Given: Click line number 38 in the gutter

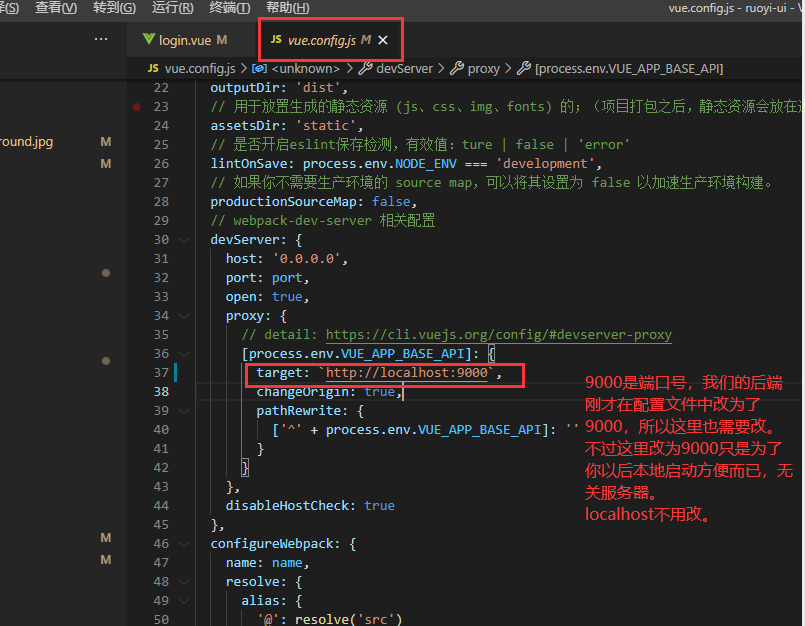Looking at the screenshot, I should tap(161, 392).
